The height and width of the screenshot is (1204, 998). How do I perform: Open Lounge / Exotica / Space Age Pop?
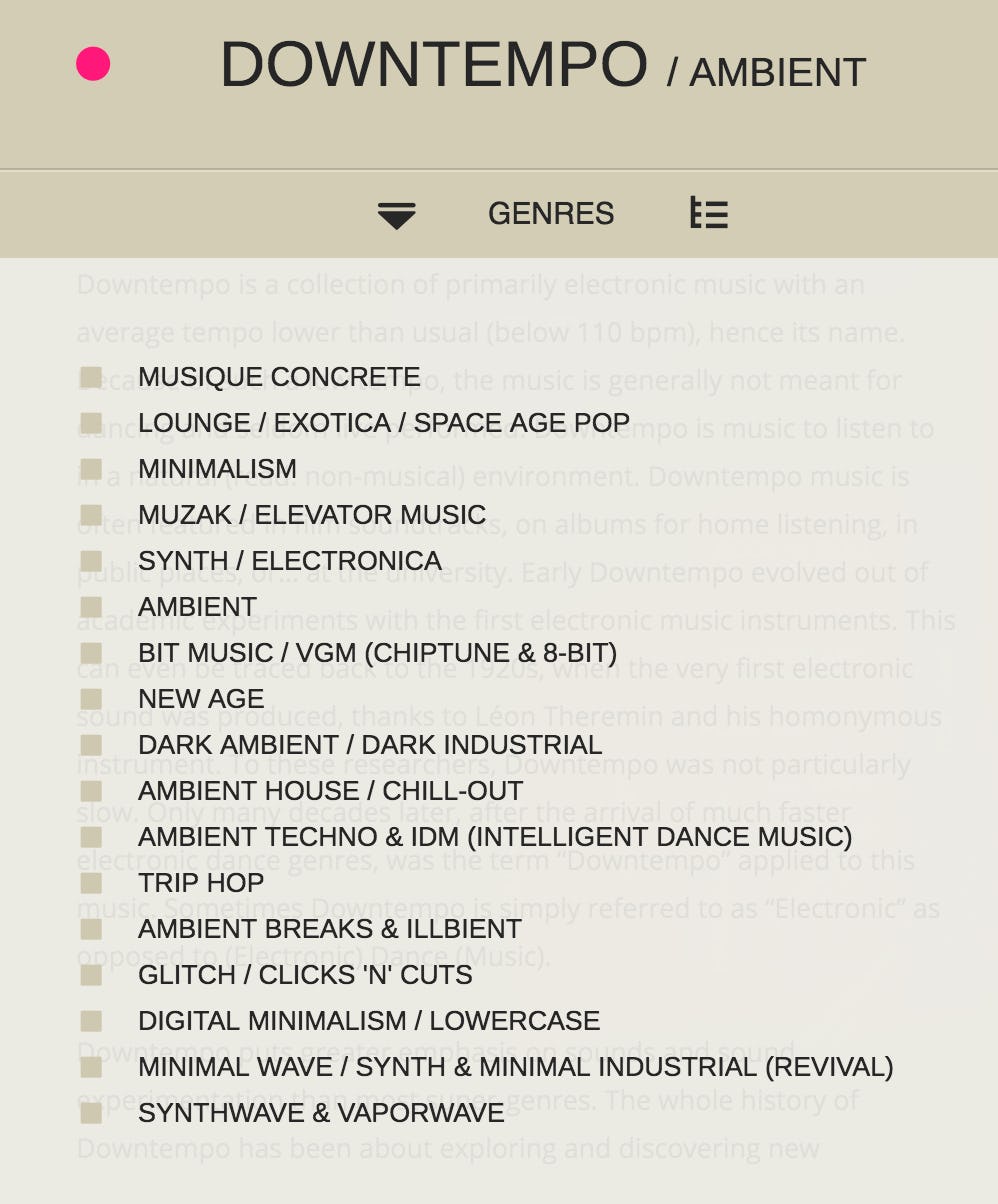pos(383,423)
